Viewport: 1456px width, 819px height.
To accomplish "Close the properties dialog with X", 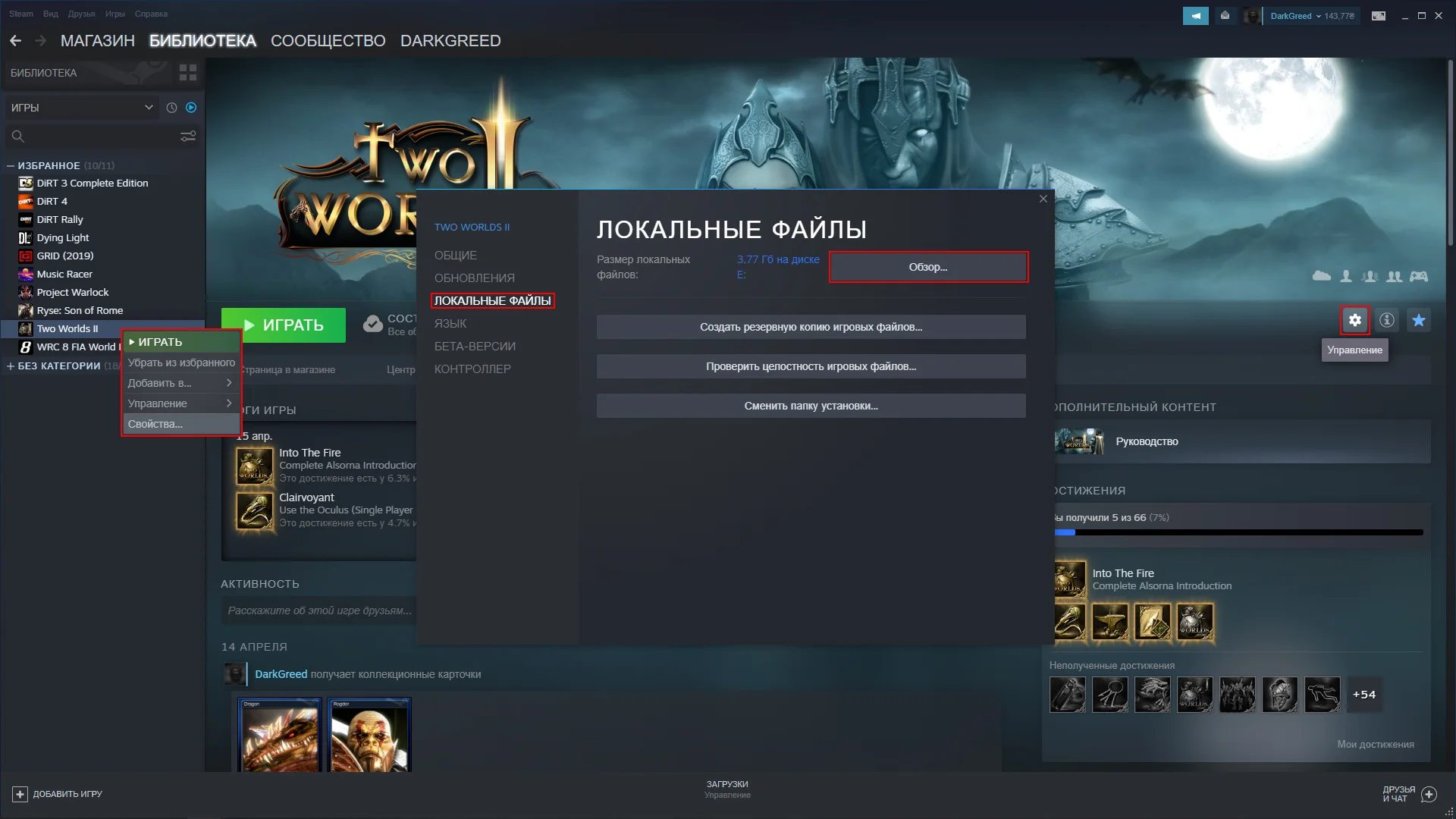I will [1043, 199].
